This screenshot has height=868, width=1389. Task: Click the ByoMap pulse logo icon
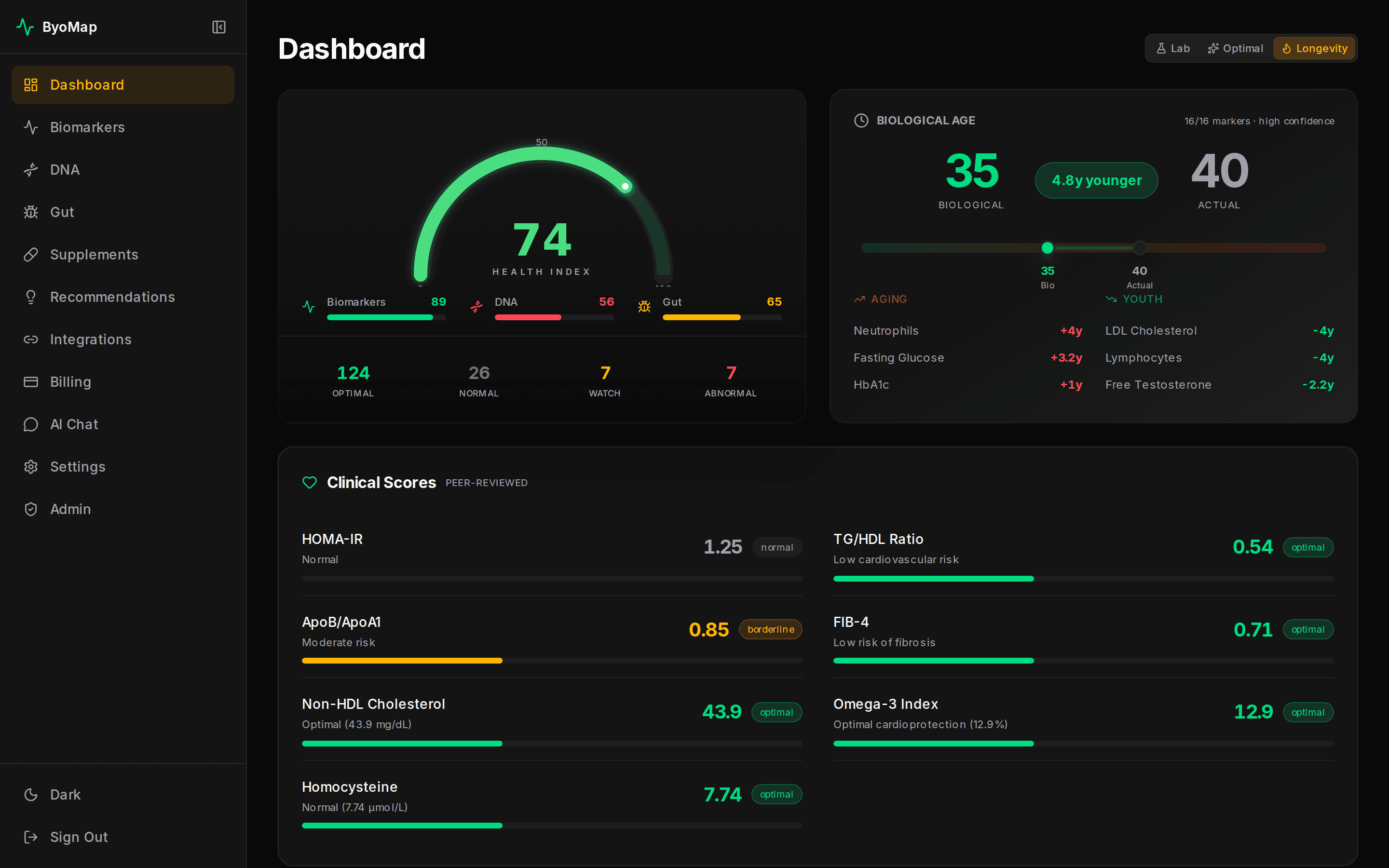point(26,27)
